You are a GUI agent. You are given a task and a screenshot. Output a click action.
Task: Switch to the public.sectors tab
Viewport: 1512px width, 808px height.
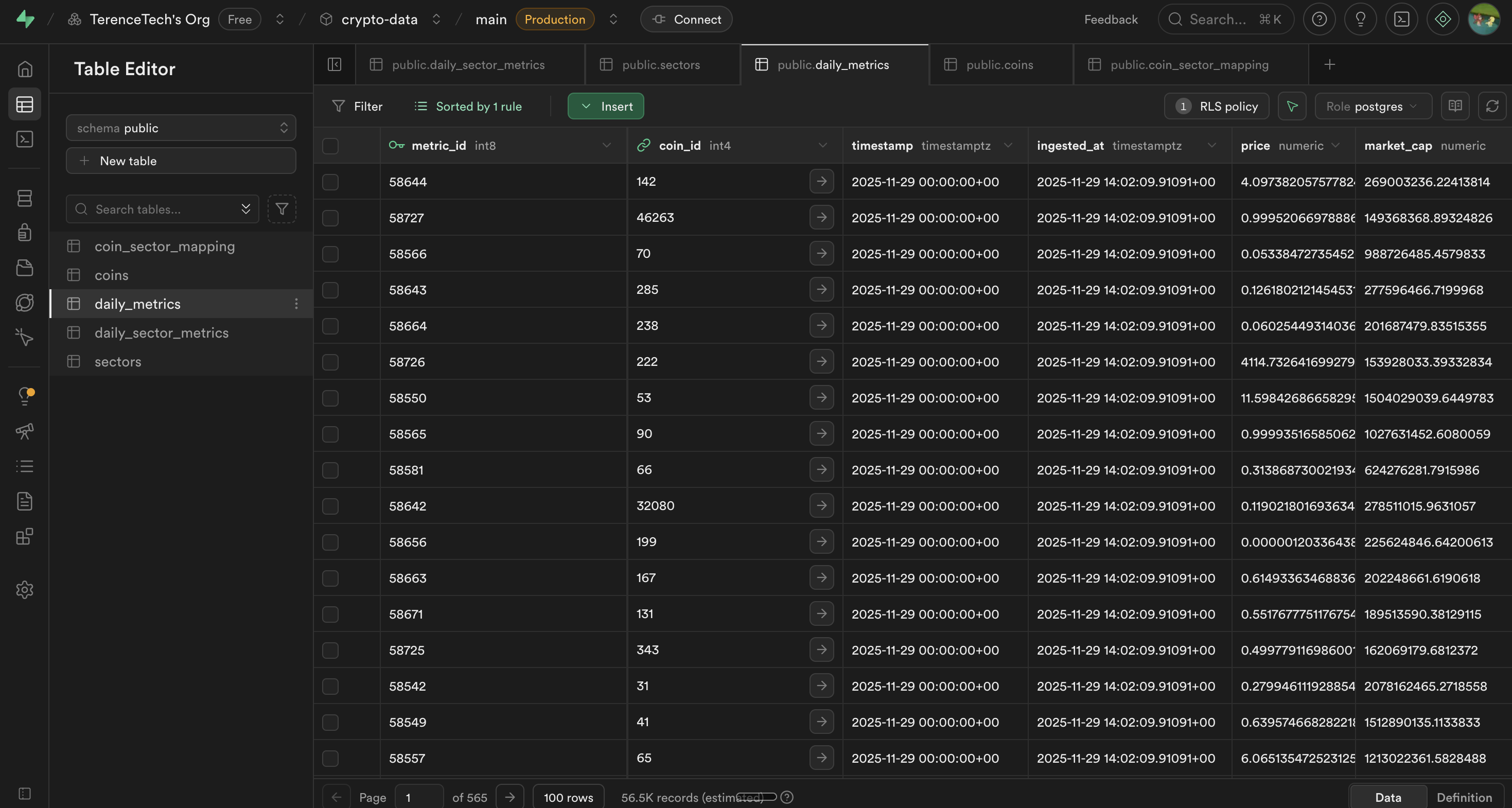[x=661, y=64]
